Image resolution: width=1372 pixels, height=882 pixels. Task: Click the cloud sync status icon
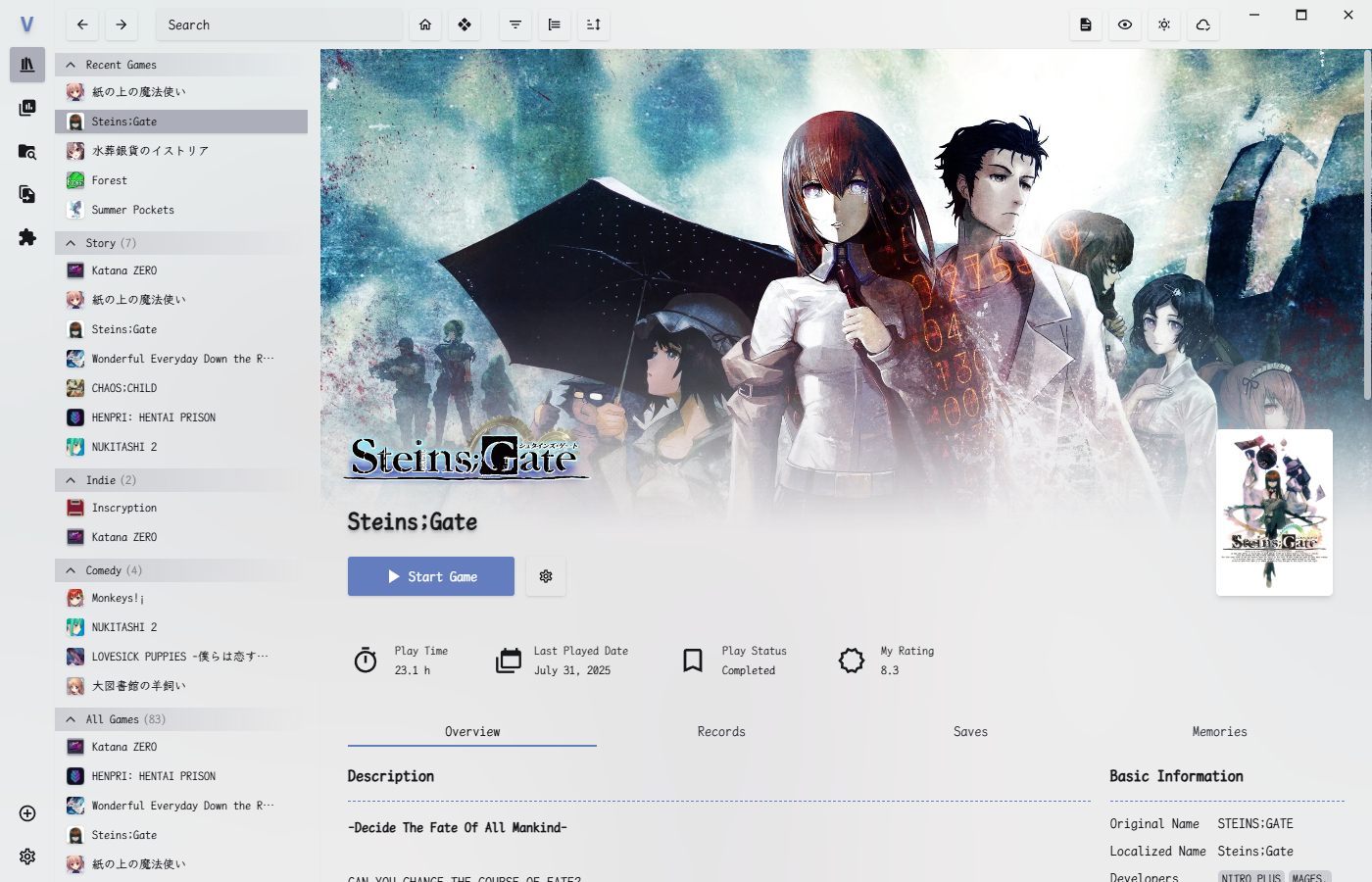tap(1202, 24)
